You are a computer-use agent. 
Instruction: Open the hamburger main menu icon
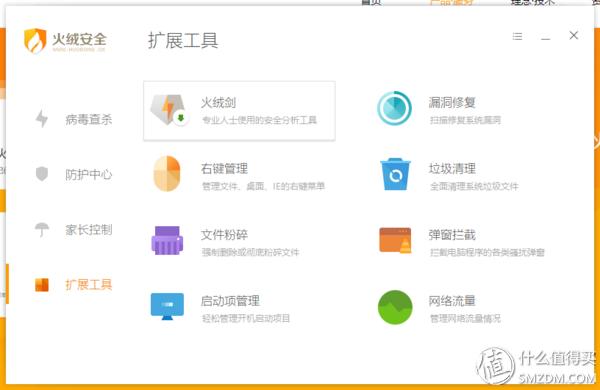pos(517,36)
